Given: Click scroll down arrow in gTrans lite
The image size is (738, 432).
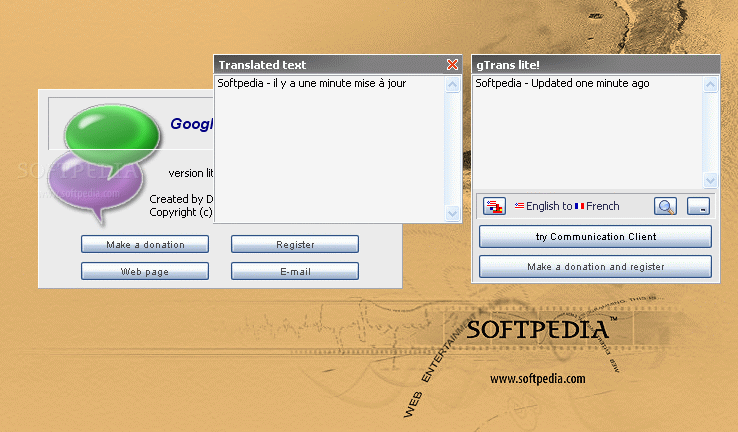Looking at the screenshot, I should pyautogui.click(x=710, y=180).
